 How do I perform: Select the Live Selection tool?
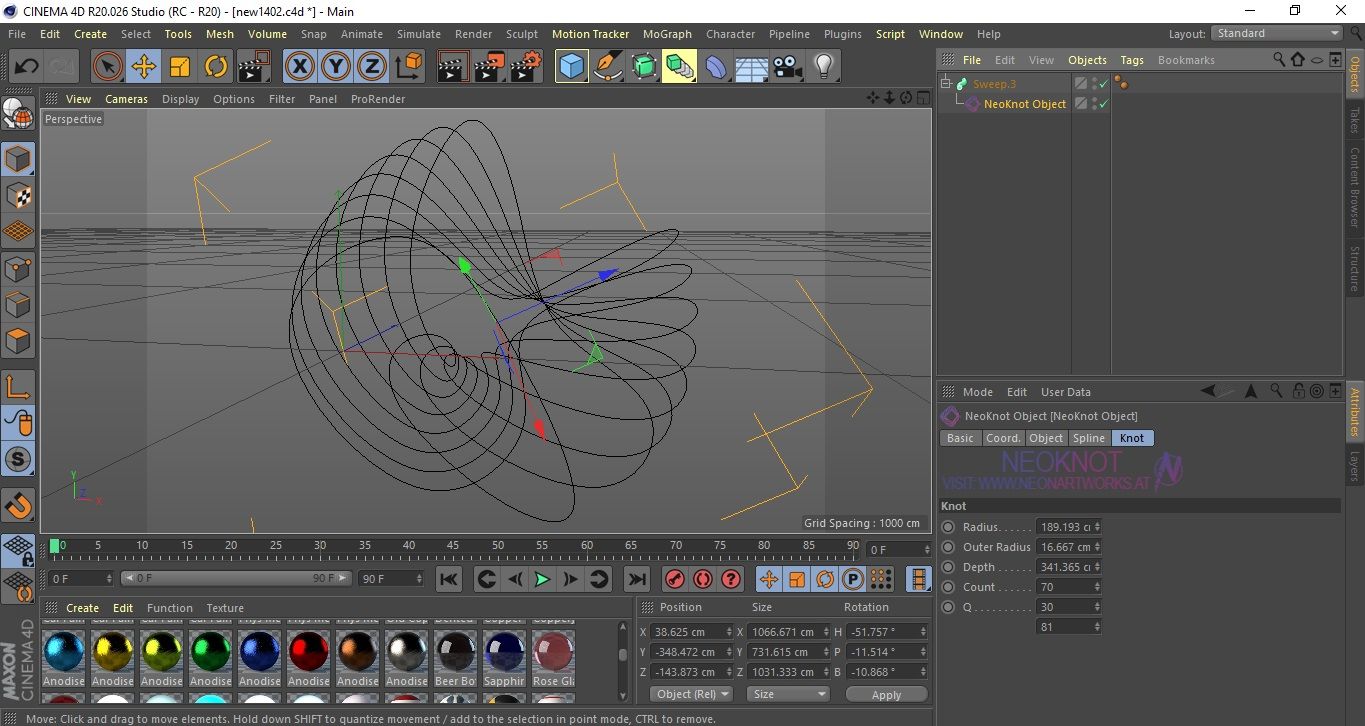tap(108, 67)
